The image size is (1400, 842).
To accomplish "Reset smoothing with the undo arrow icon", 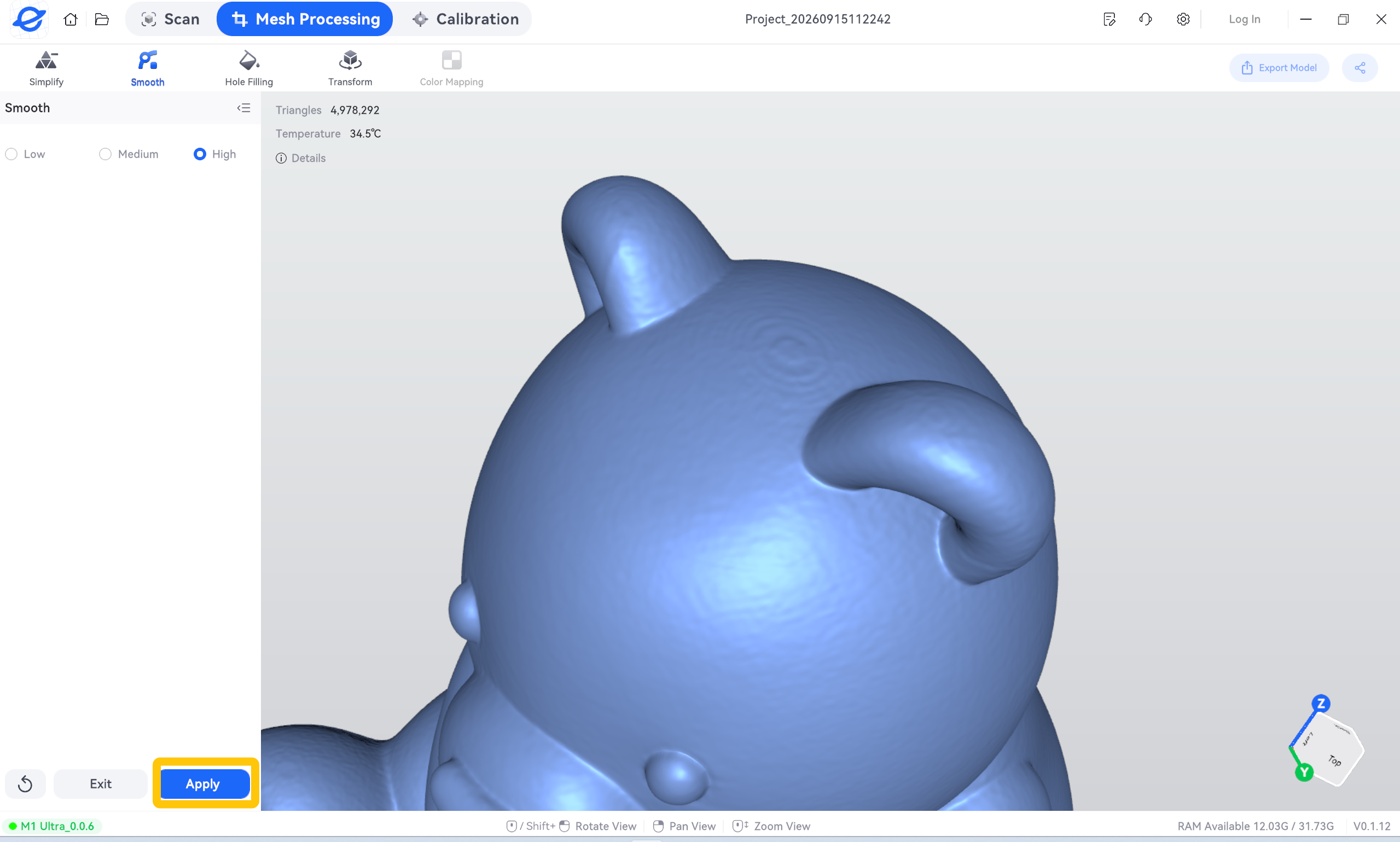I will tap(25, 783).
